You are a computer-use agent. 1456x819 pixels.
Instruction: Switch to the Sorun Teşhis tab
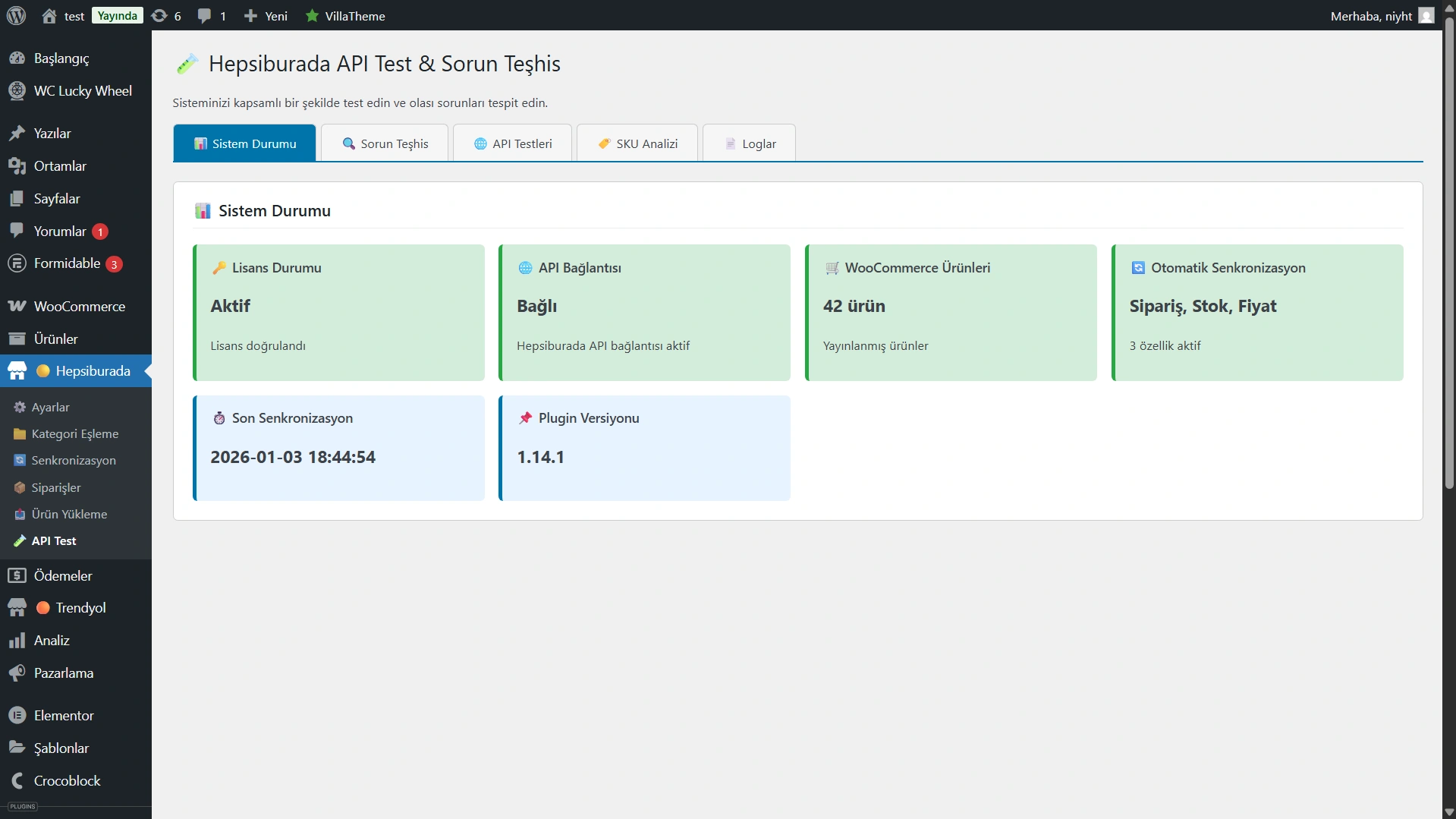[x=385, y=143]
